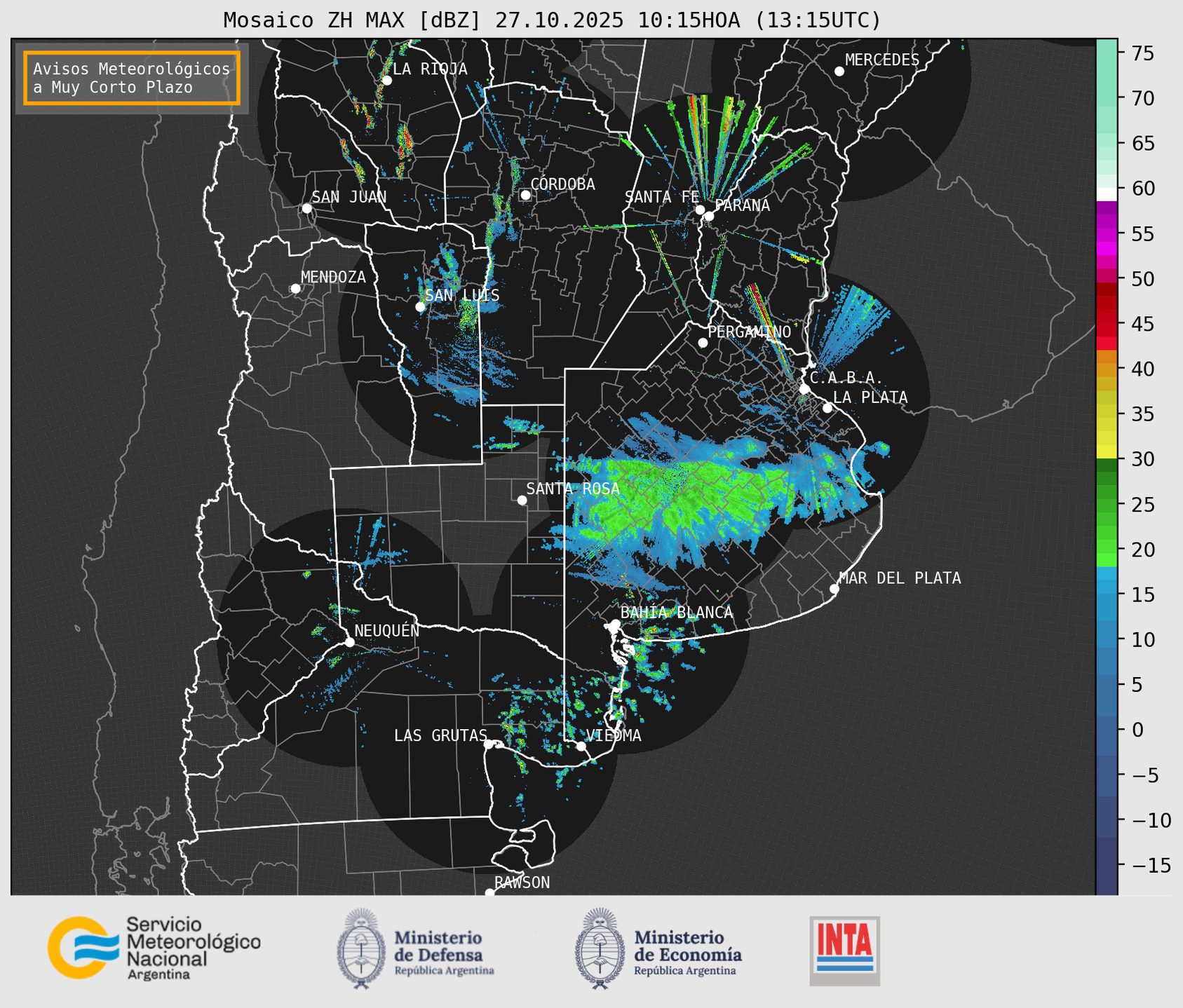This screenshot has width=1183, height=1008.
Task: Click the Mendoza city marker dot
Action: pos(295,289)
